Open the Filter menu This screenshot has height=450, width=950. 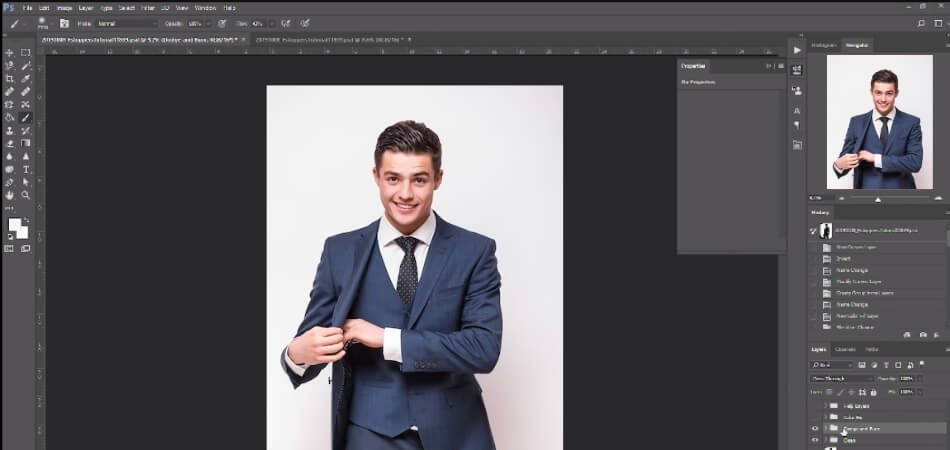(x=148, y=8)
